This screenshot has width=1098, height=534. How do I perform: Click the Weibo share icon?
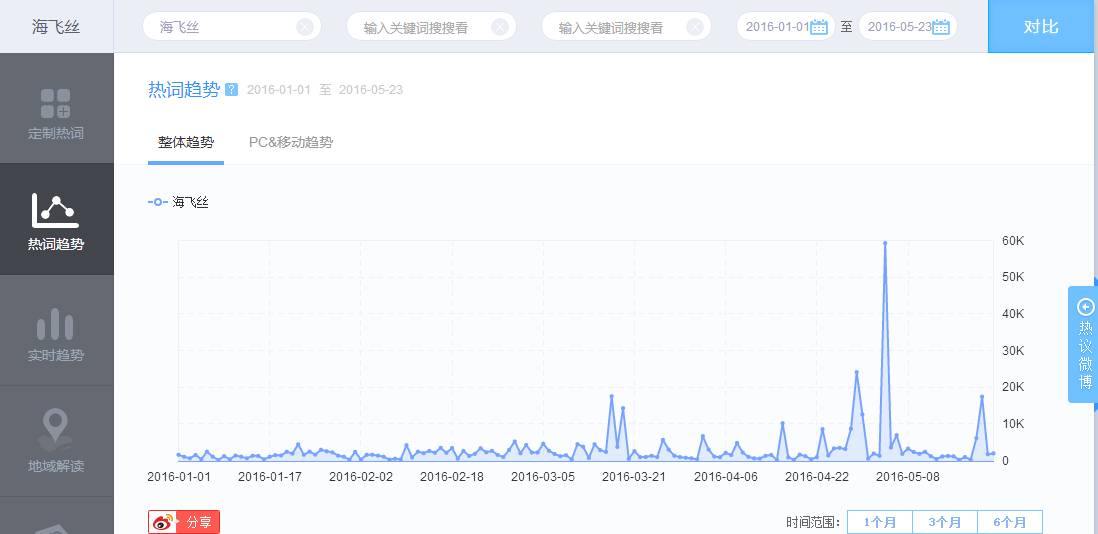[164, 522]
